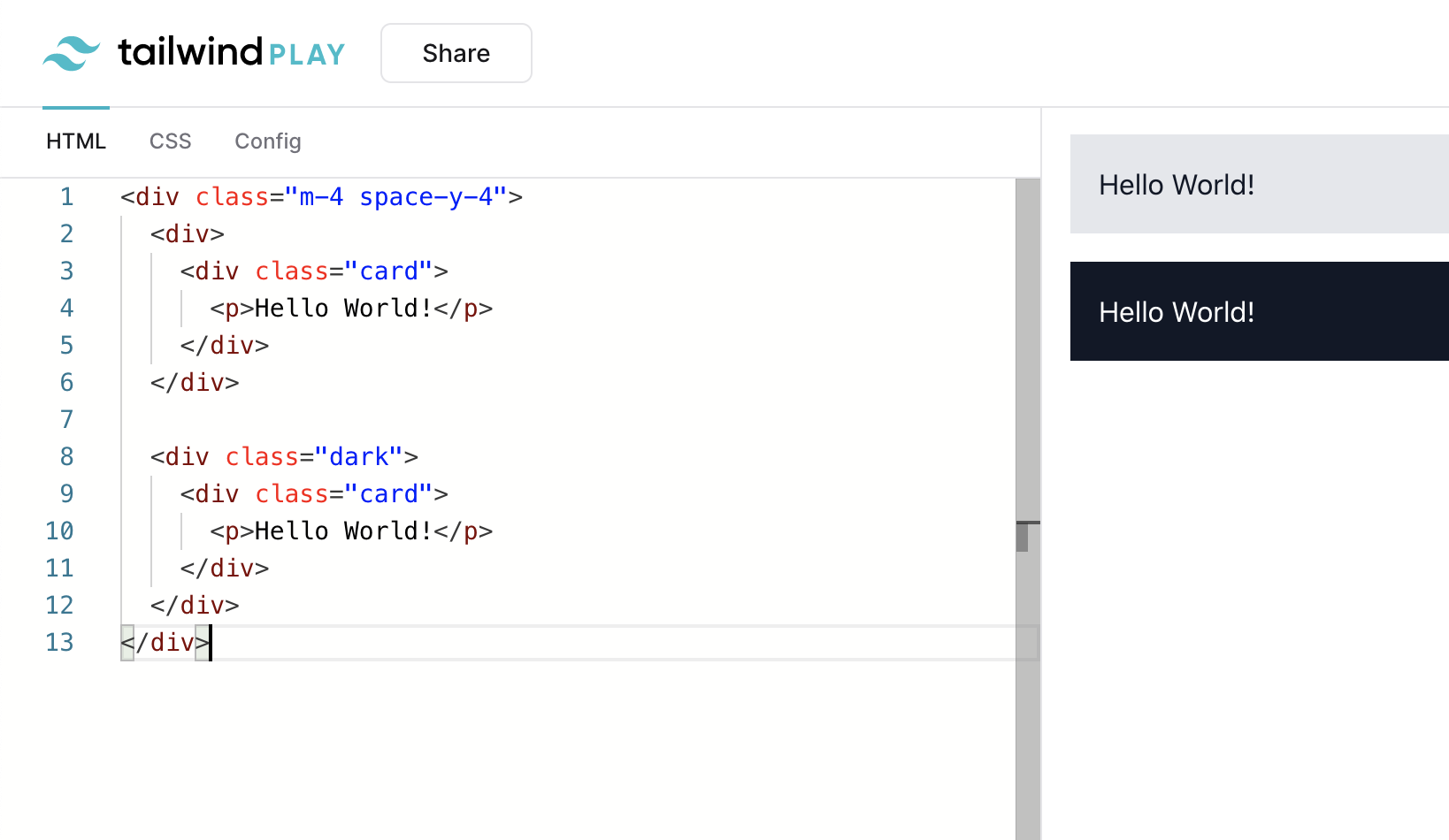This screenshot has height=840, width=1449.
Task: Click class="card" on line 3
Action: (344, 271)
